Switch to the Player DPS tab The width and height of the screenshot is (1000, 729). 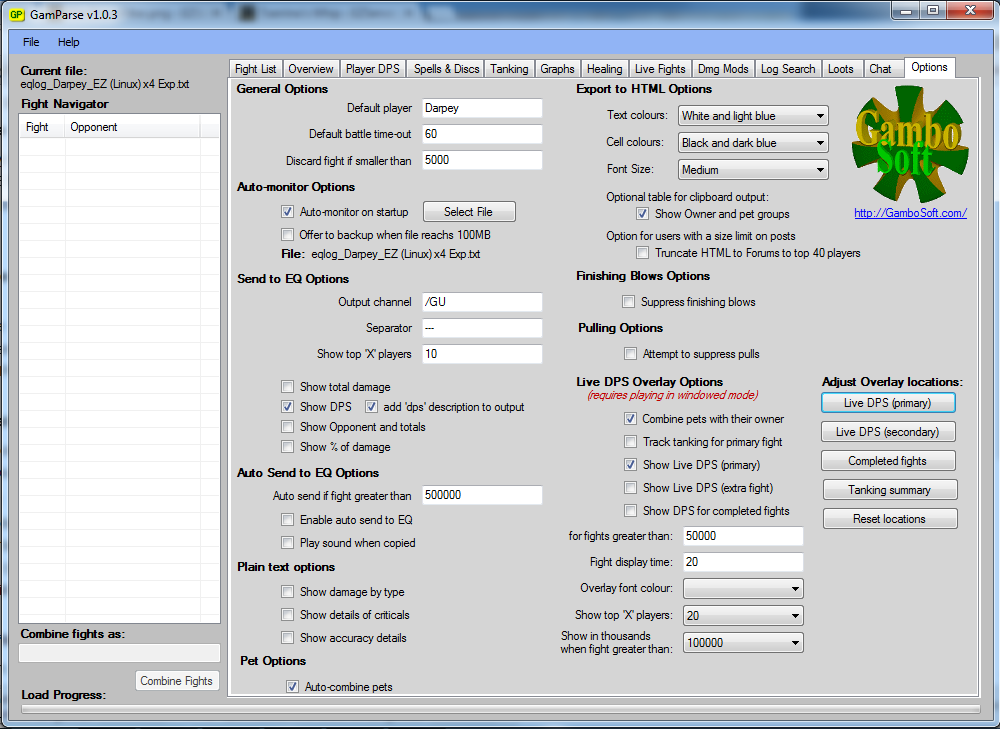point(373,69)
